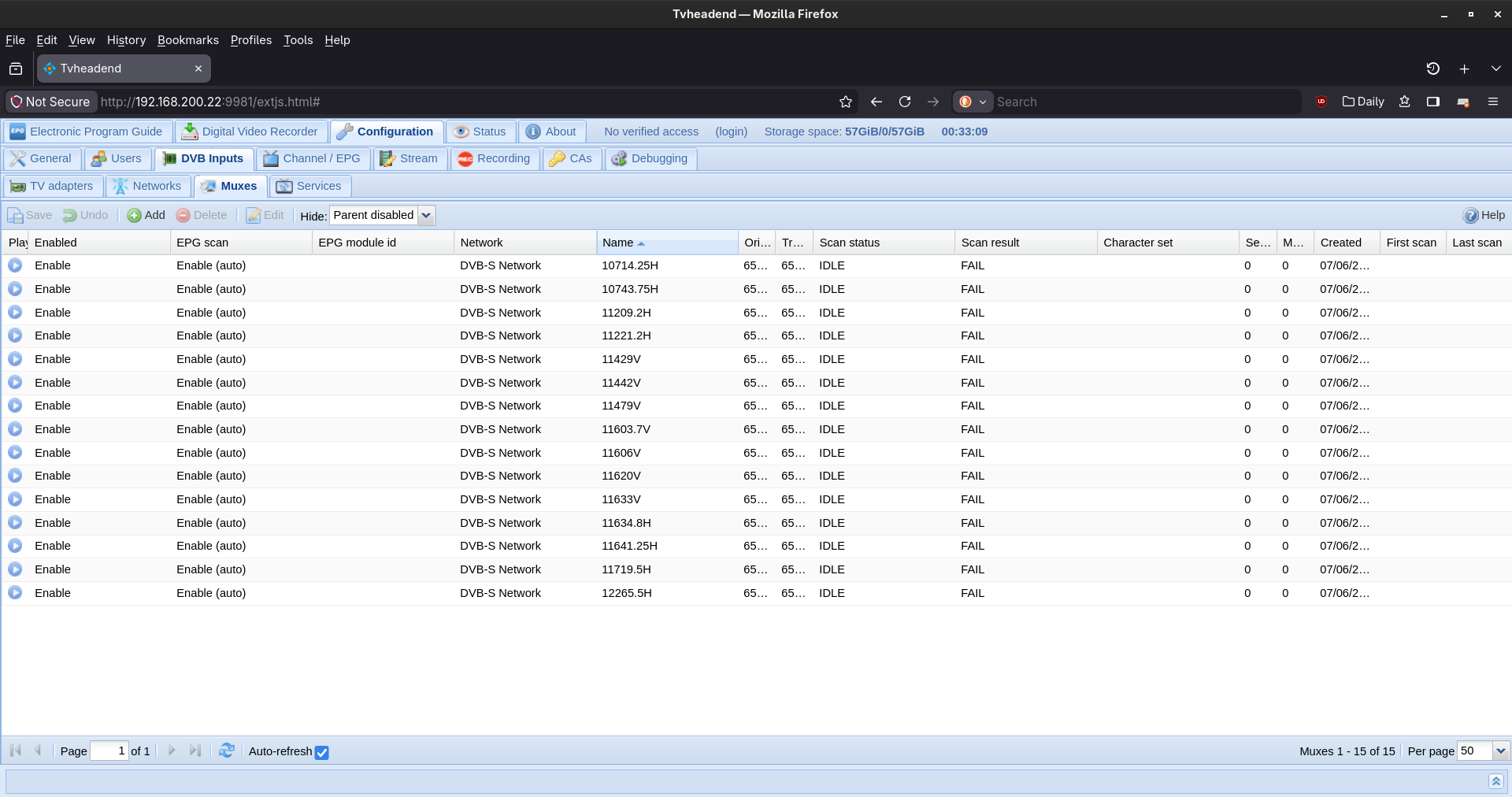Open the Firefox Tools menu
The image size is (1512, 797).
298,40
